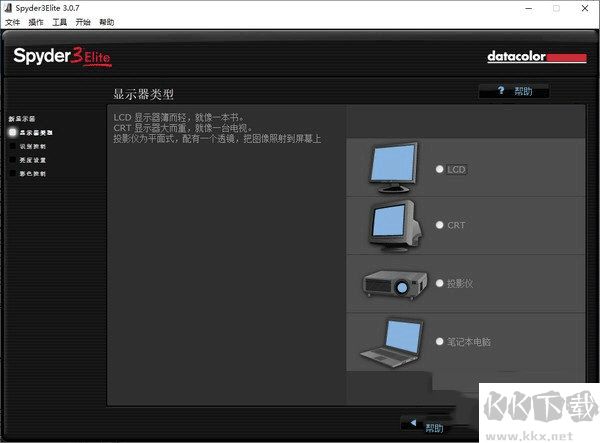Click the back arrow icon at bottom
The image size is (600, 443).
pyautogui.click(x=413, y=423)
